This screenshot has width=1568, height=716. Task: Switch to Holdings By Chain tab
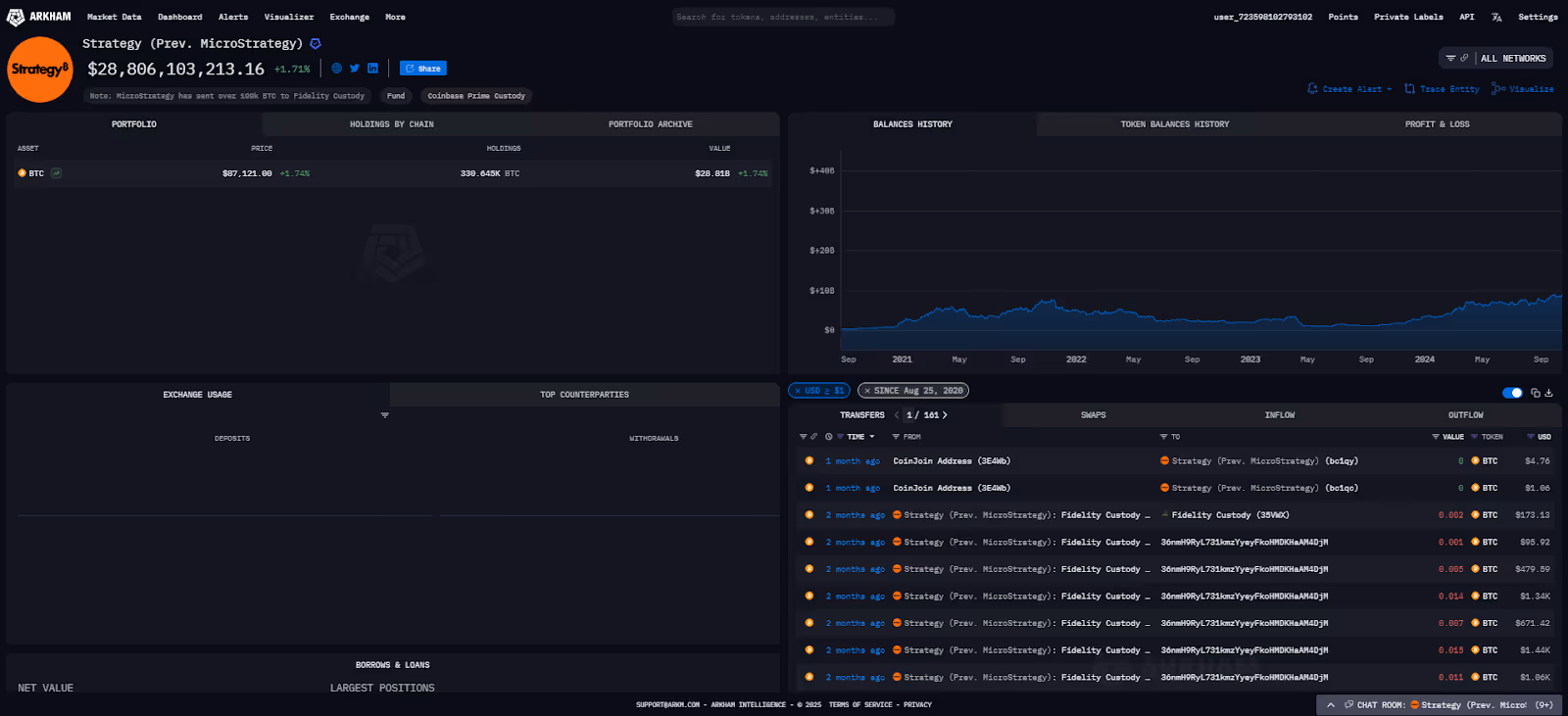pyautogui.click(x=392, y=124)
